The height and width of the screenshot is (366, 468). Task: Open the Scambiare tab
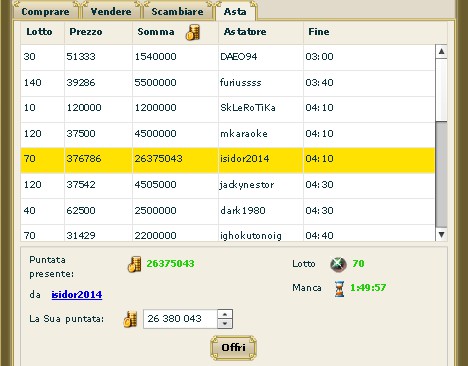click(x=177, y=12)
